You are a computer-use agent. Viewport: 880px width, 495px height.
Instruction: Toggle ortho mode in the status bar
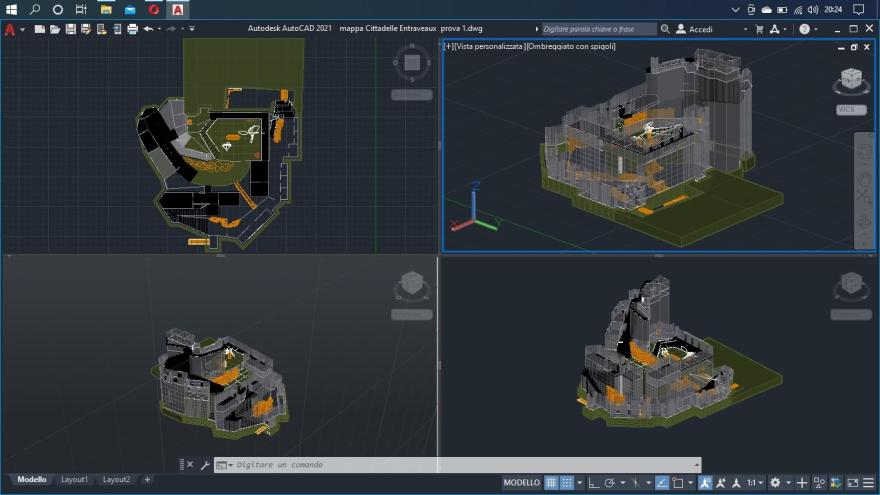[594, 482]
